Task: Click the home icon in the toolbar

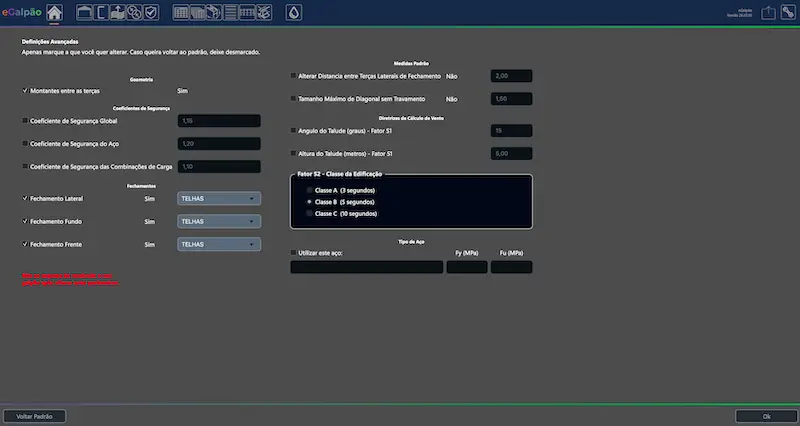Action: (x=55, y=13)
